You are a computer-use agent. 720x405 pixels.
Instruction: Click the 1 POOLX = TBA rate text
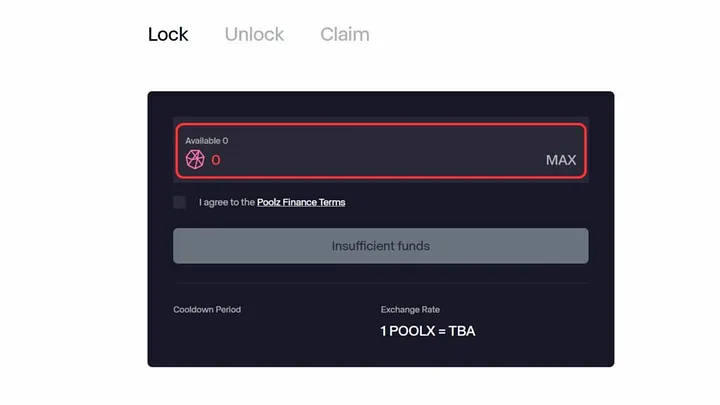(428, 331)
